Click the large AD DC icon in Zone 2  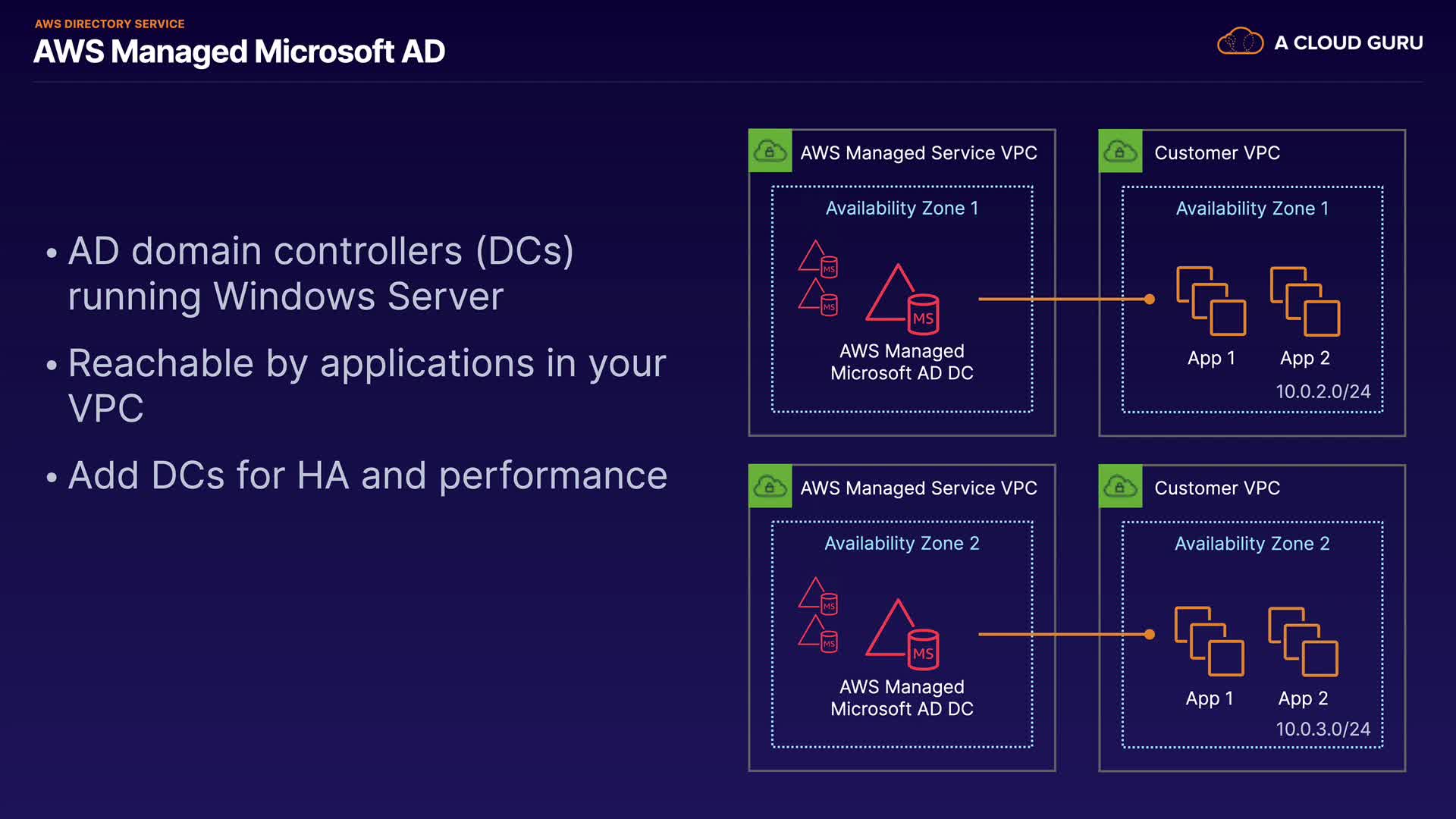coord(902,635)
